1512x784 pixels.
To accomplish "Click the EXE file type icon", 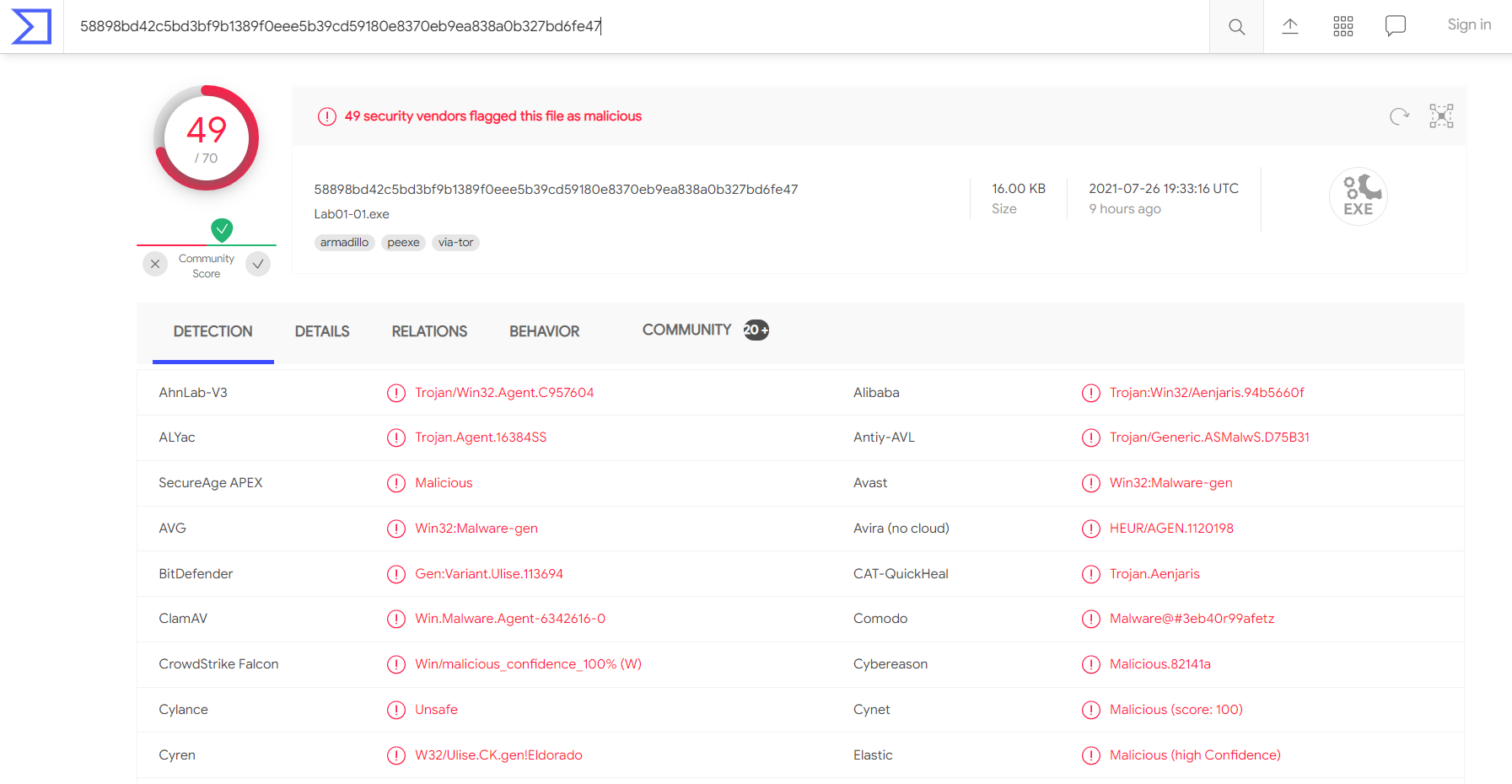I will pyautogui.click(x=1359, y=196).
